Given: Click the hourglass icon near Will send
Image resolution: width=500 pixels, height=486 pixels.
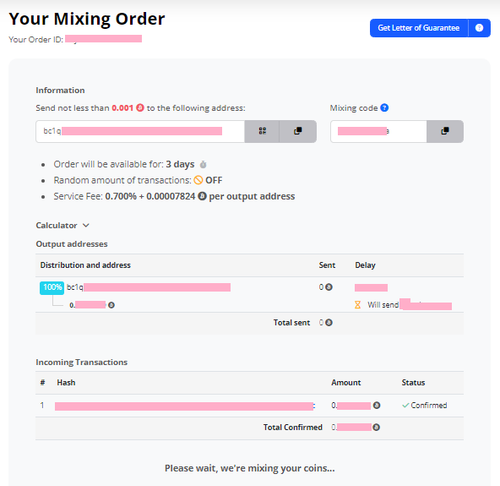Looking at the screenshot, I should (358, 305).
